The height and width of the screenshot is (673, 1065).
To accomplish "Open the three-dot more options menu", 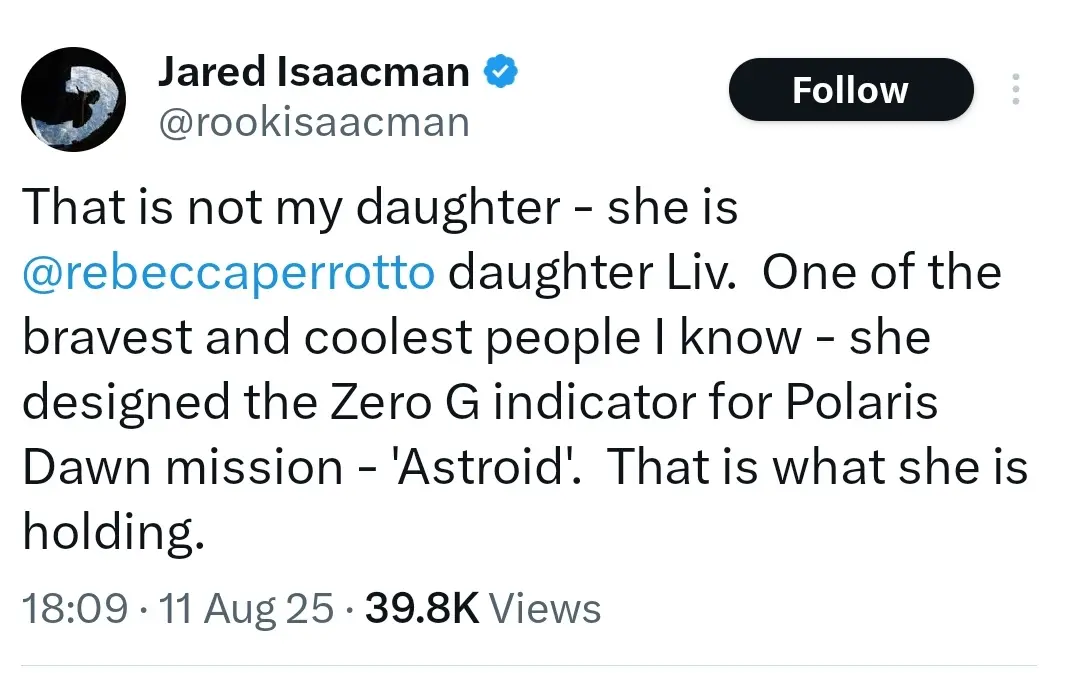I will tap(1015, 90).
